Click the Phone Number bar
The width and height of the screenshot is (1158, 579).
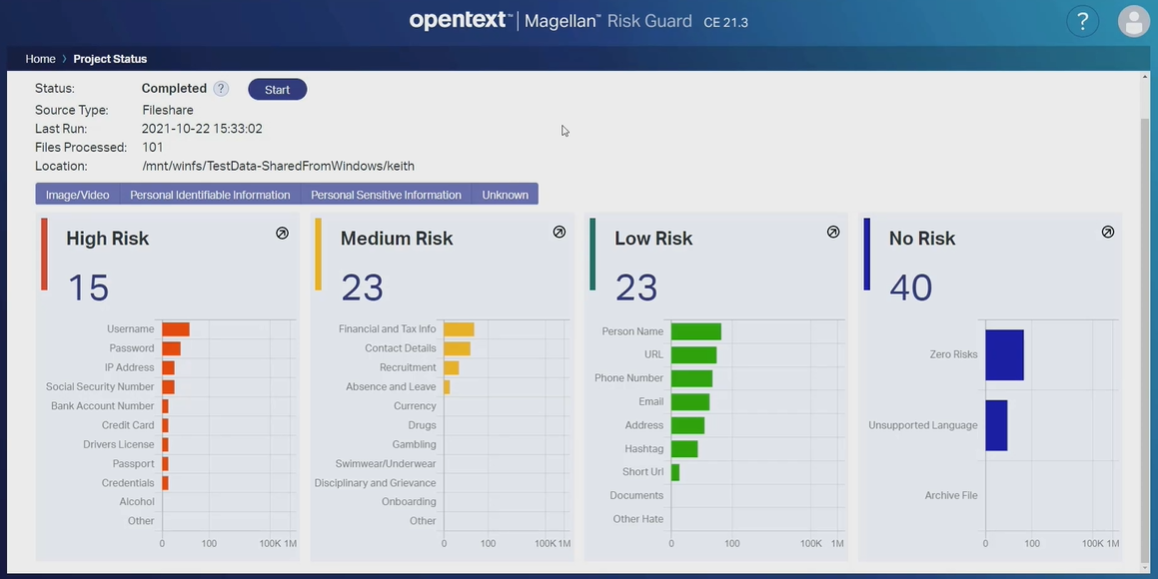[692, 378]
